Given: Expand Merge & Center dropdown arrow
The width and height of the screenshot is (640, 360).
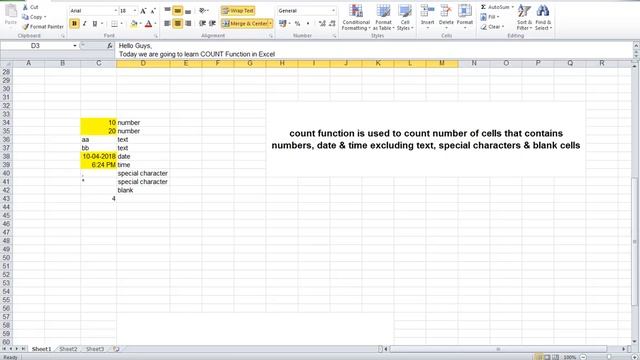Looking at the screenshot, I should tap(271, 24).
